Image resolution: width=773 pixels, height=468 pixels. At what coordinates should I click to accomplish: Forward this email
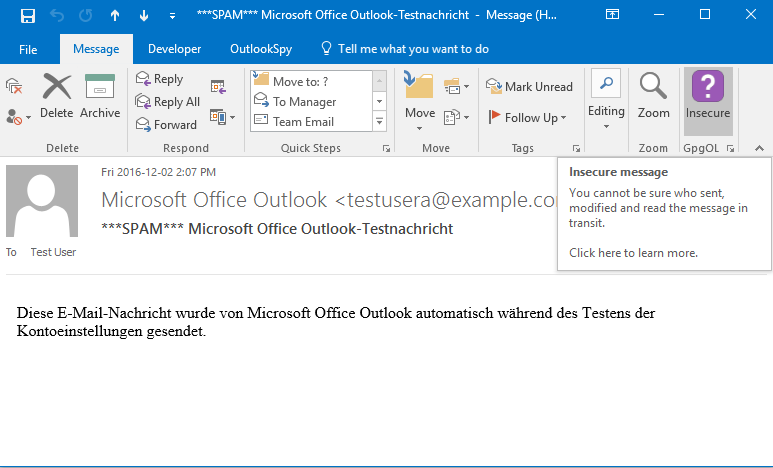point(165,125)
